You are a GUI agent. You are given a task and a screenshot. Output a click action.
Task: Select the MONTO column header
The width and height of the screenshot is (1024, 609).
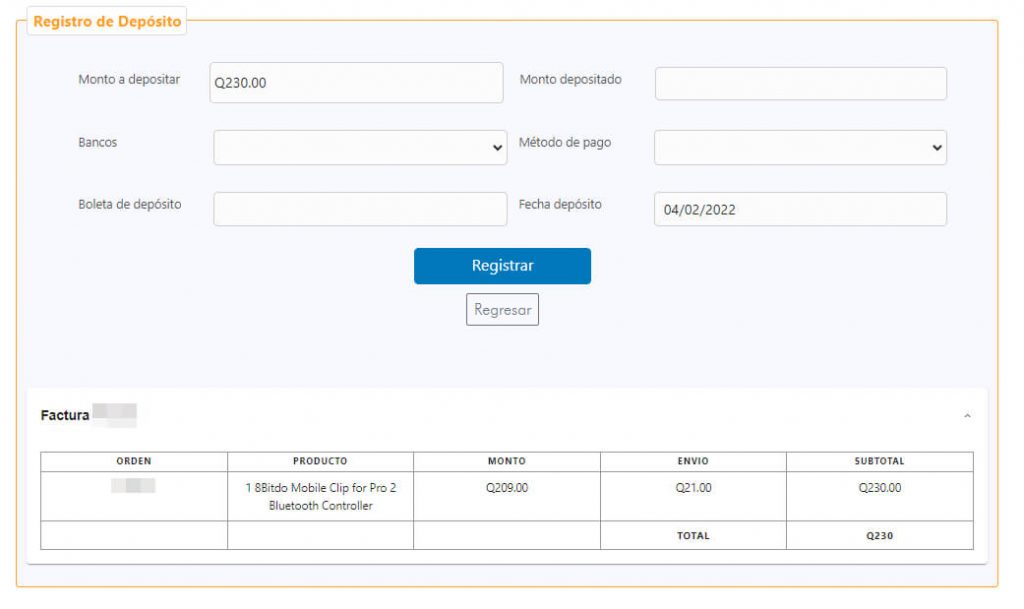[506, 461]
